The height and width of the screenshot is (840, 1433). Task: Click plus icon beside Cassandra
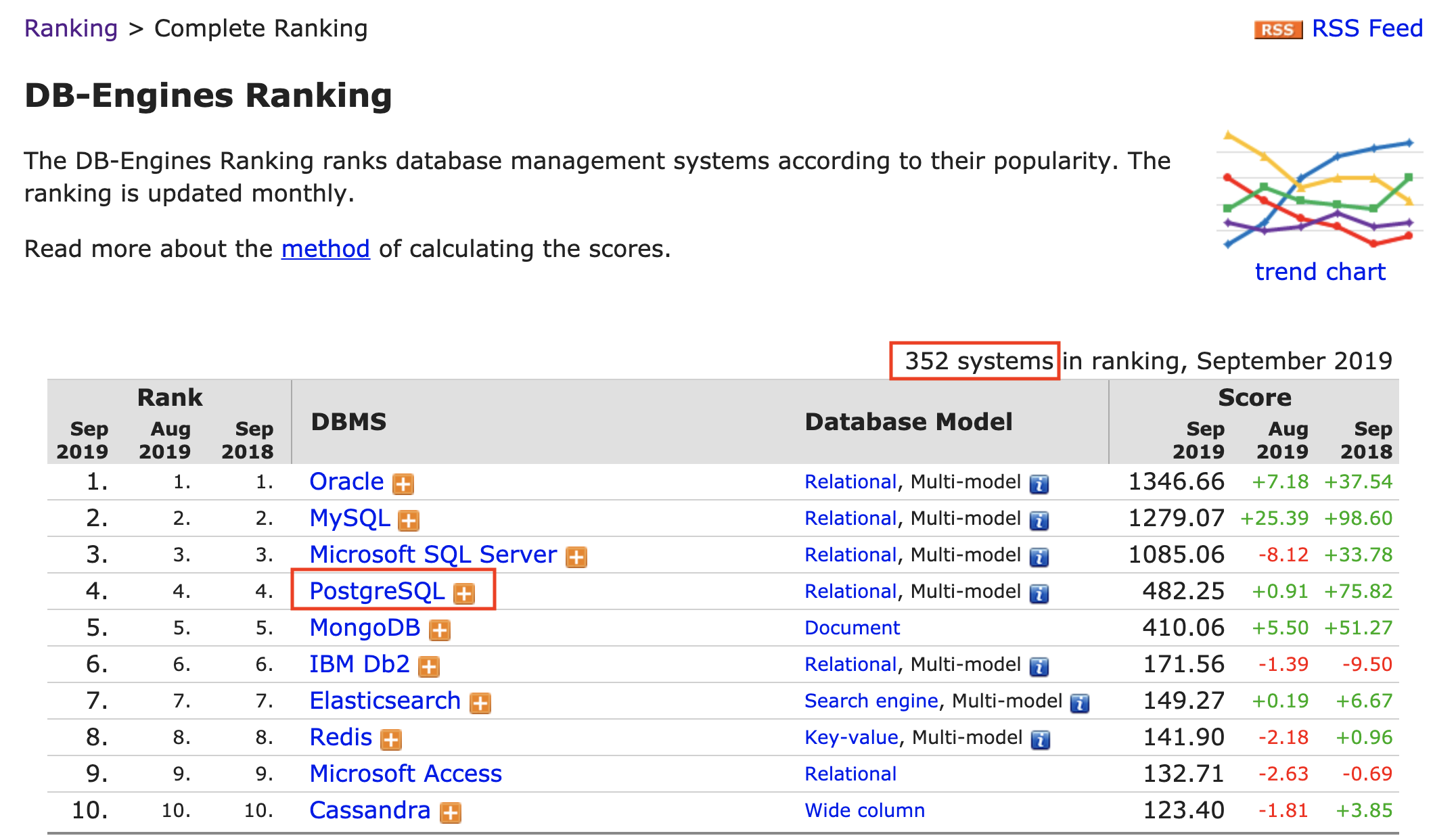pos(451,813)
